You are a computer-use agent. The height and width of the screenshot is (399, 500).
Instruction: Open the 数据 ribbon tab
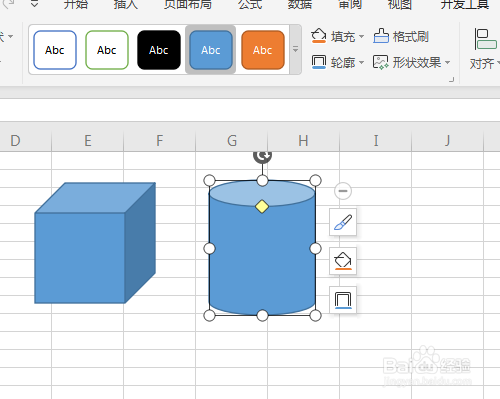click(300, 4)
